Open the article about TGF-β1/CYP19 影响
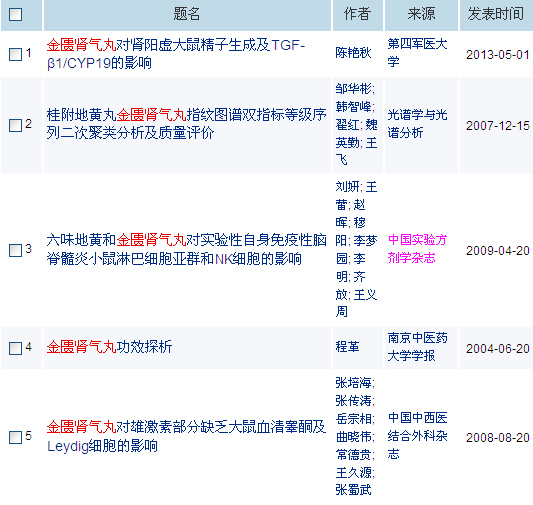The height and width of the screenshot is (505, 533). coord(176,54)
